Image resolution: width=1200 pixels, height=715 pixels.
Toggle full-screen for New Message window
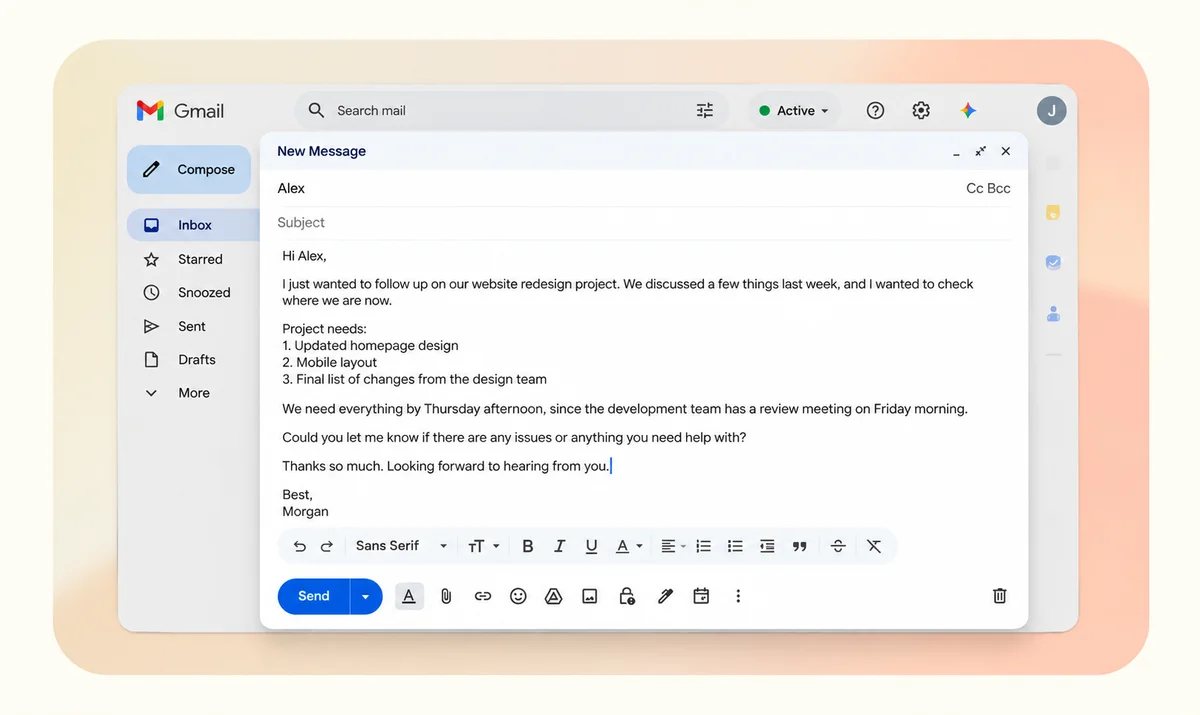pyautogui.click(x=981, y=151)
